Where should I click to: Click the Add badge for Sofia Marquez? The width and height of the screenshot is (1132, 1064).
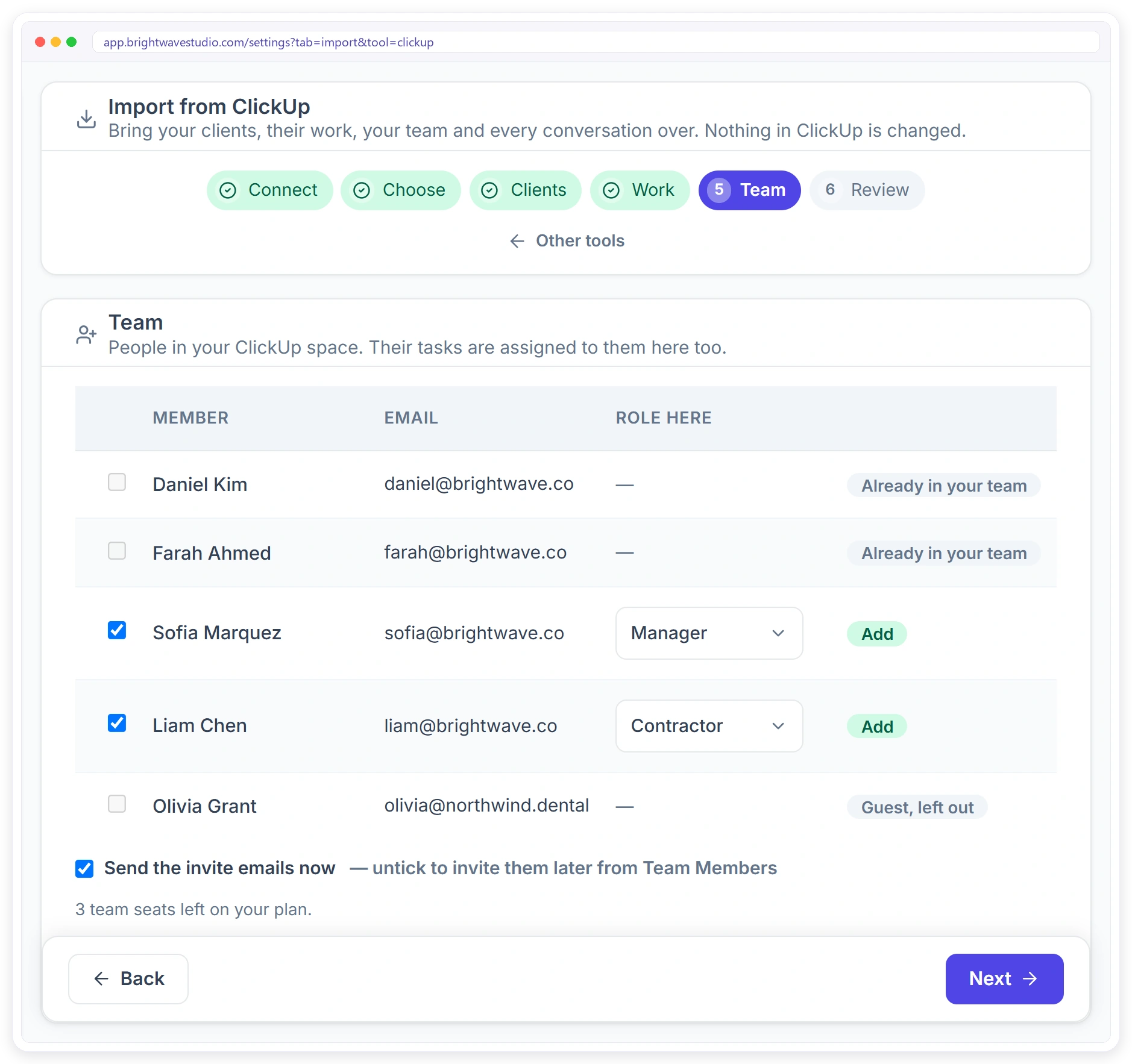[877, 634]
